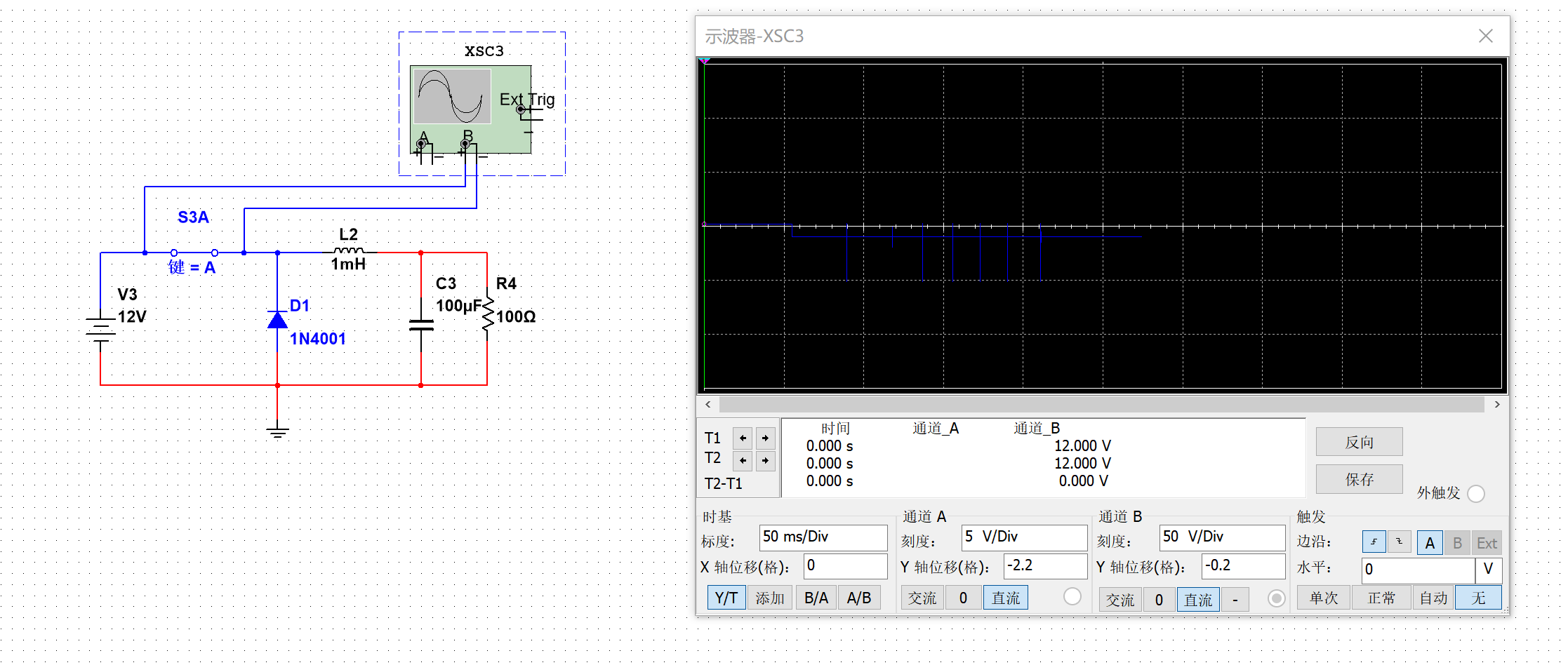Viewport: 1568px width, 665px height.
Task: Select the ground symbol below the circuit
Action: (278, 431)
